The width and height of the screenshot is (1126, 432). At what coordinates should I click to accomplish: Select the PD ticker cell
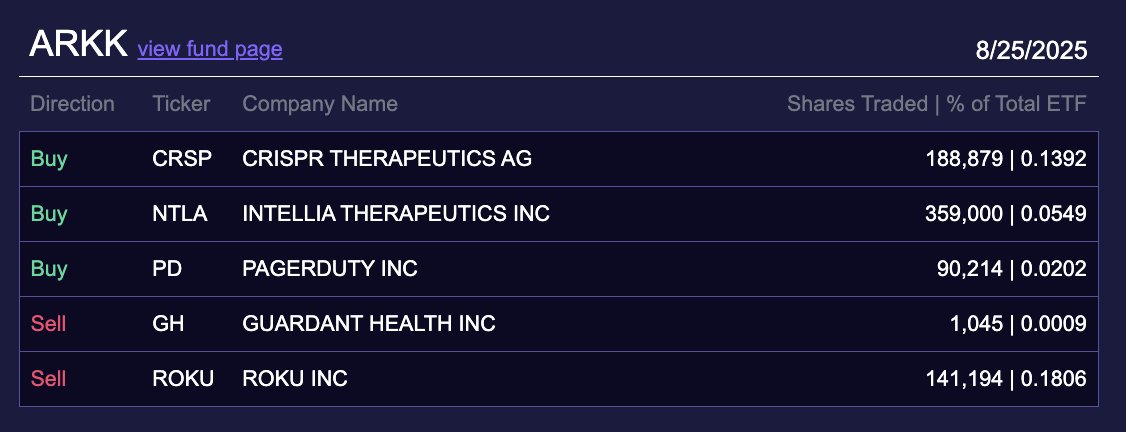coord(166,269)
